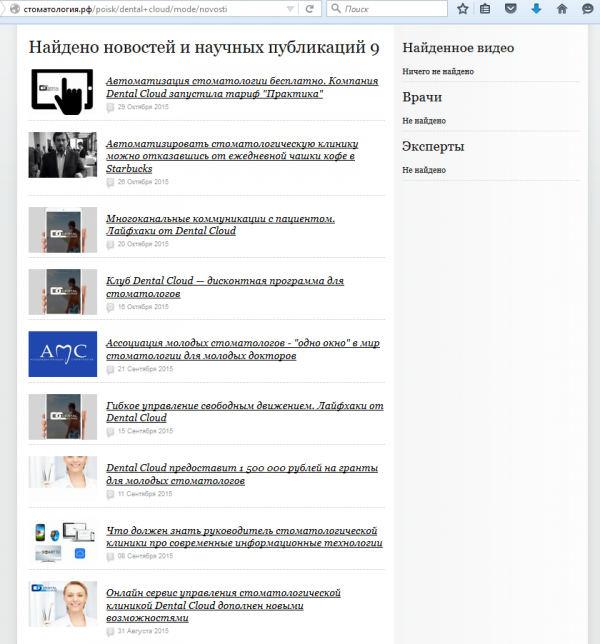Click Не найдено text under Эксперты

424,170
